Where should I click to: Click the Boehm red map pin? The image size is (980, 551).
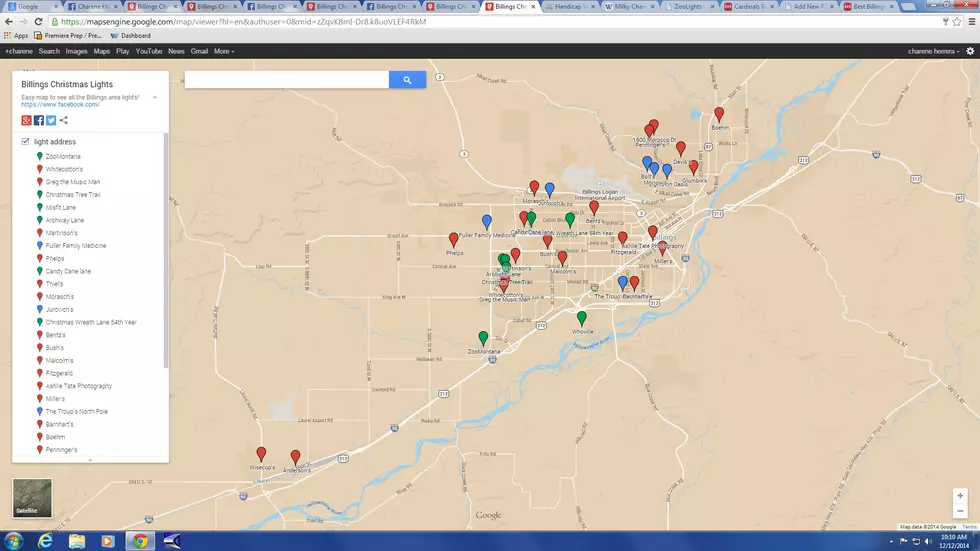[x=719, y=114]
